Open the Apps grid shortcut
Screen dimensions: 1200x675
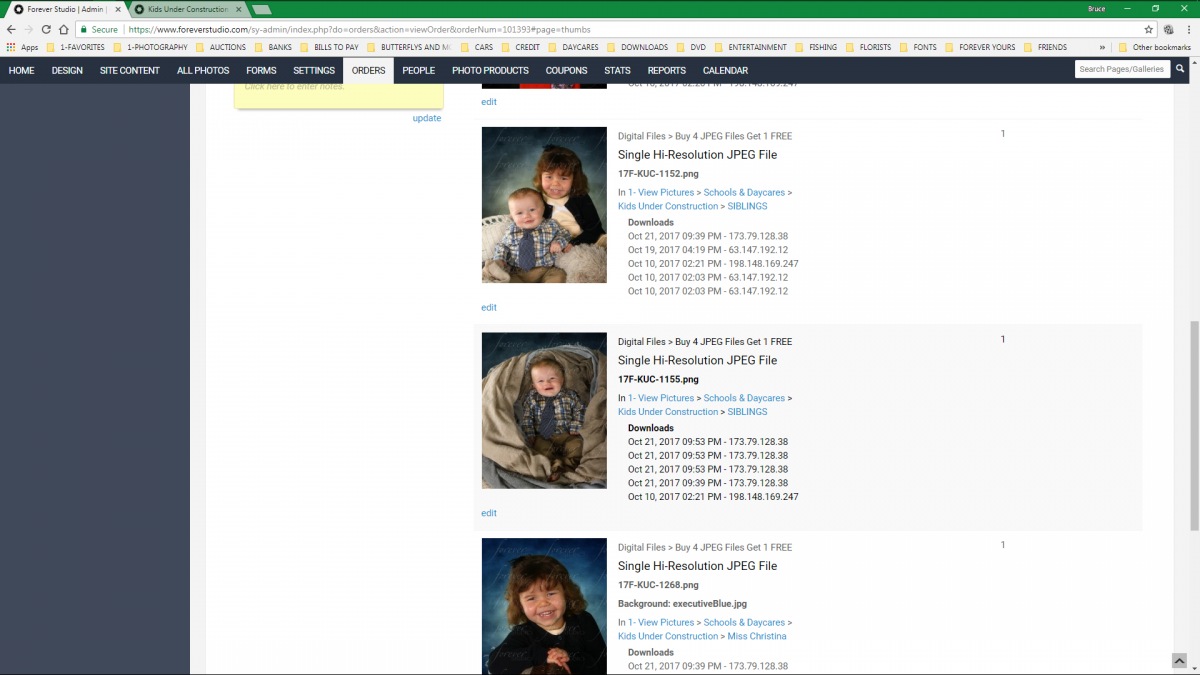[22, 47]
